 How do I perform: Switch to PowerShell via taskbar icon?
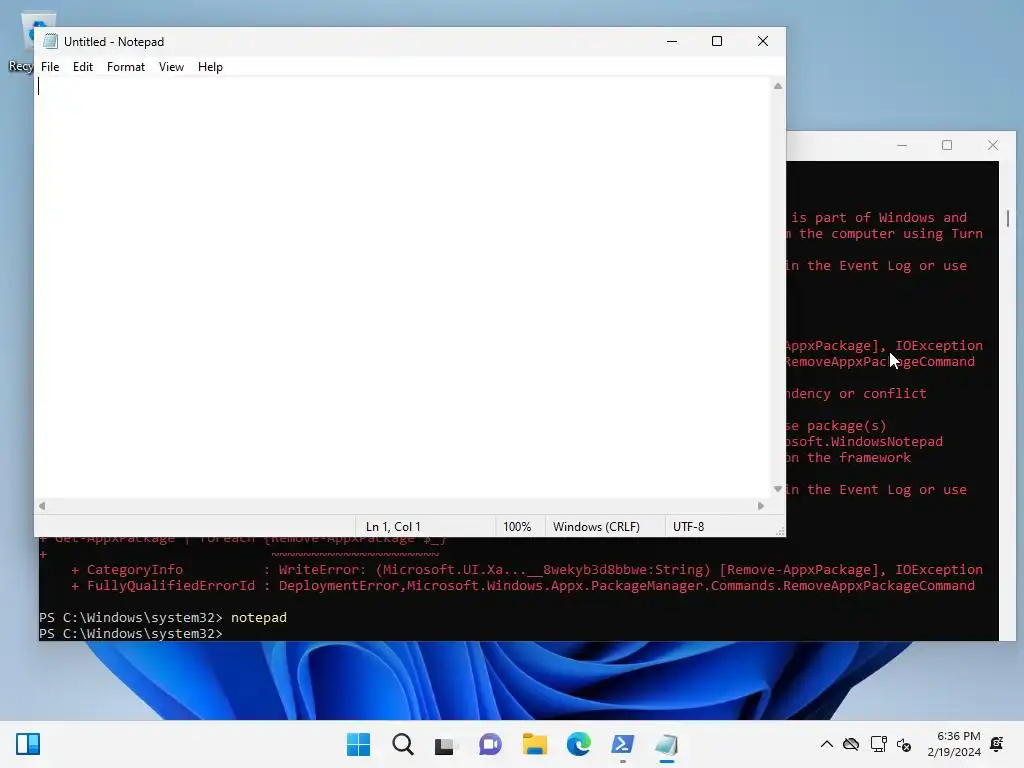pos(622,744)
